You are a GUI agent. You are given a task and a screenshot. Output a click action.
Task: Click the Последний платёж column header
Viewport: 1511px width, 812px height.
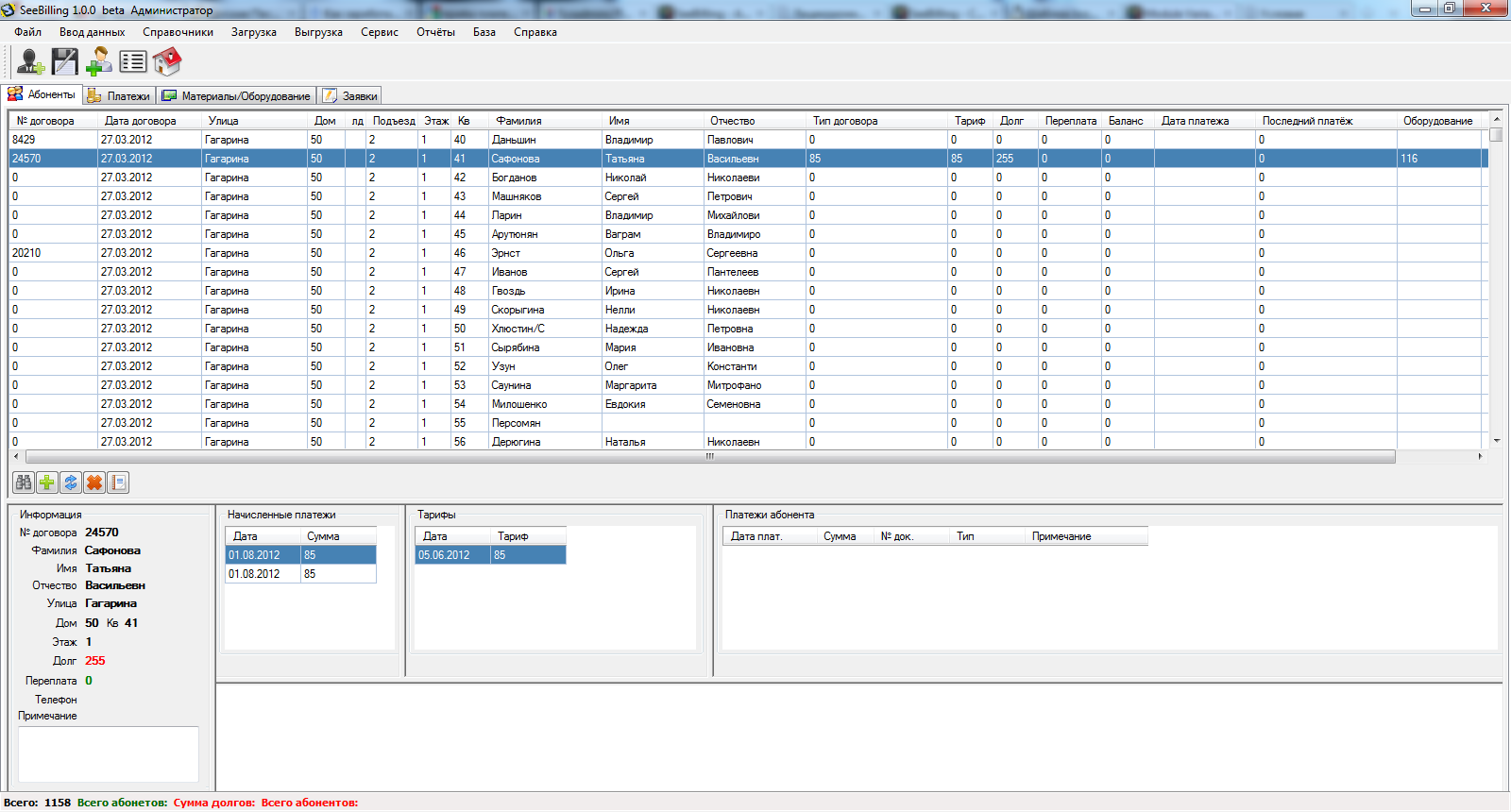1326,121
